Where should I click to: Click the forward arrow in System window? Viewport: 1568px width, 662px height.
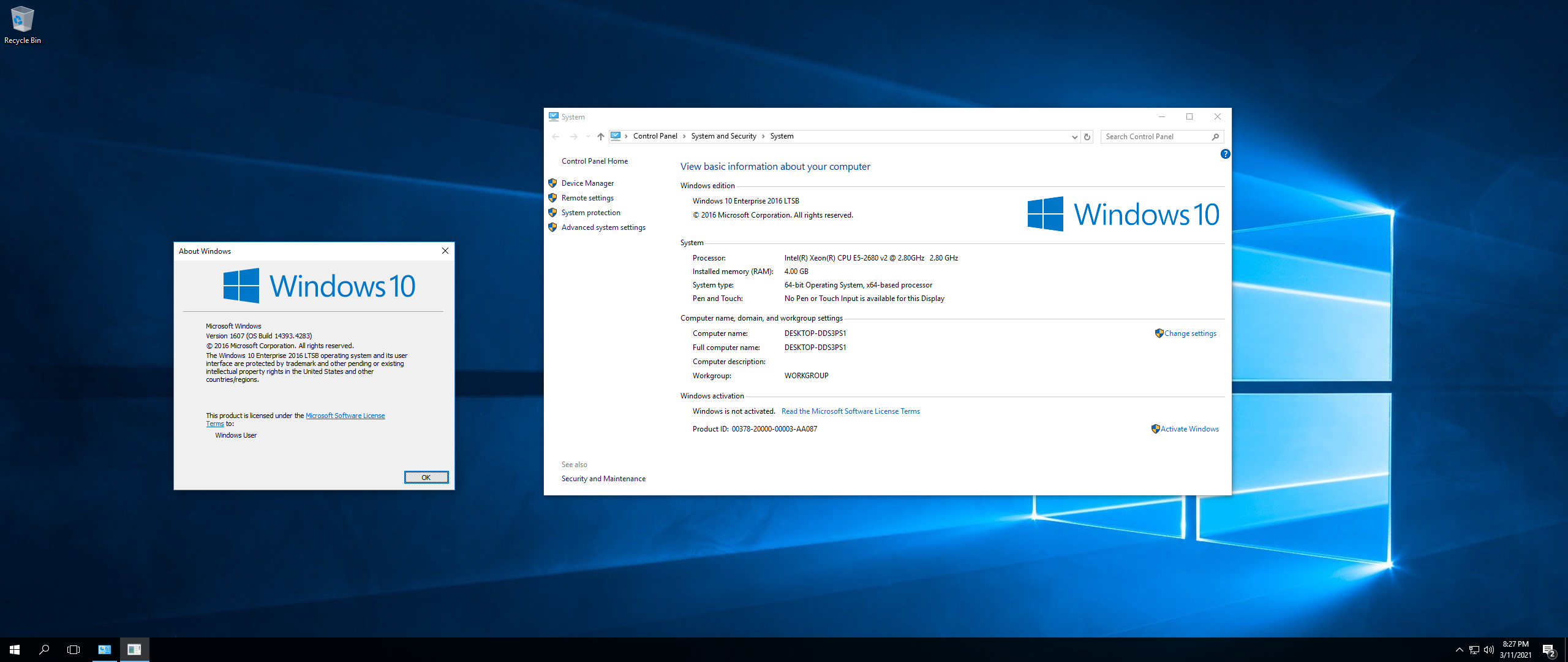tap(573, 137)
